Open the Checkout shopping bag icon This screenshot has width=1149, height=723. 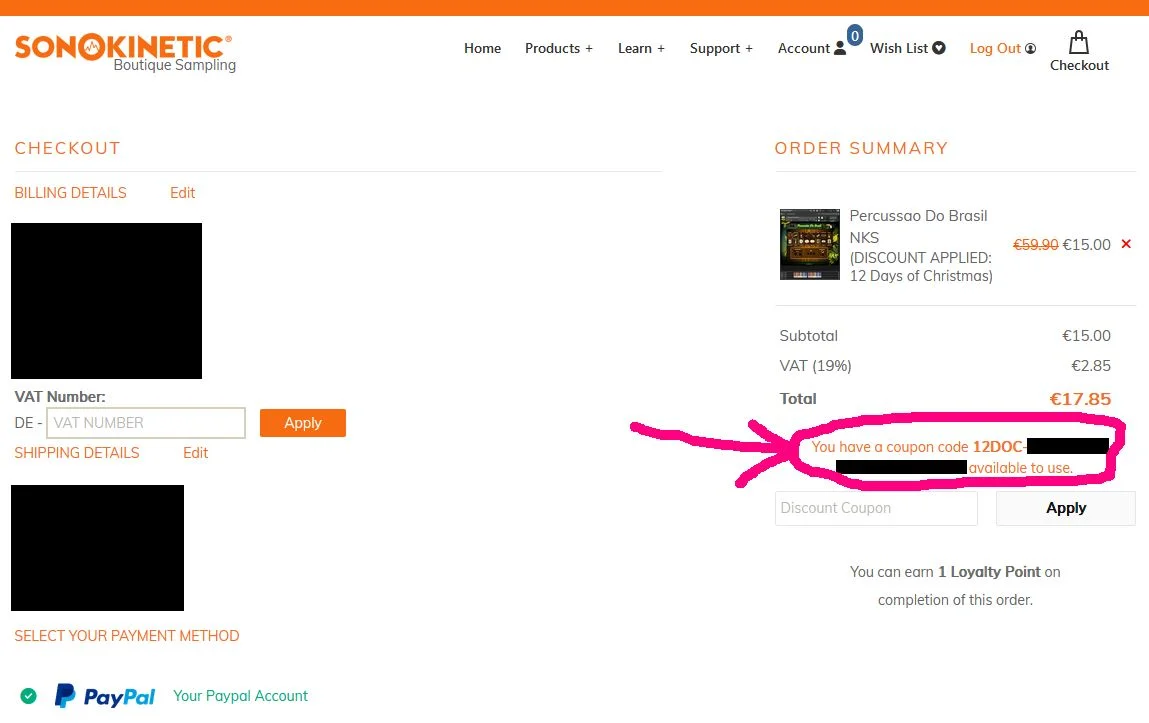pyautogui.click(x=1079, y=42)
